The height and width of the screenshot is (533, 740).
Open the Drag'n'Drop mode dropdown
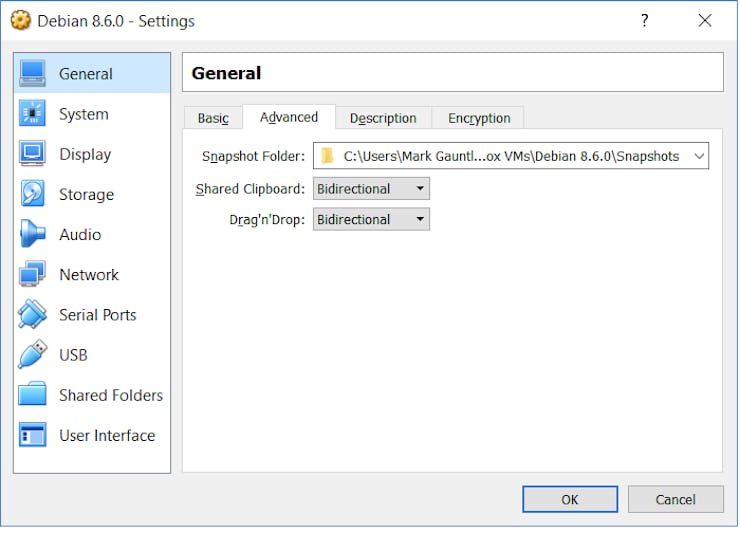[371, 219]
